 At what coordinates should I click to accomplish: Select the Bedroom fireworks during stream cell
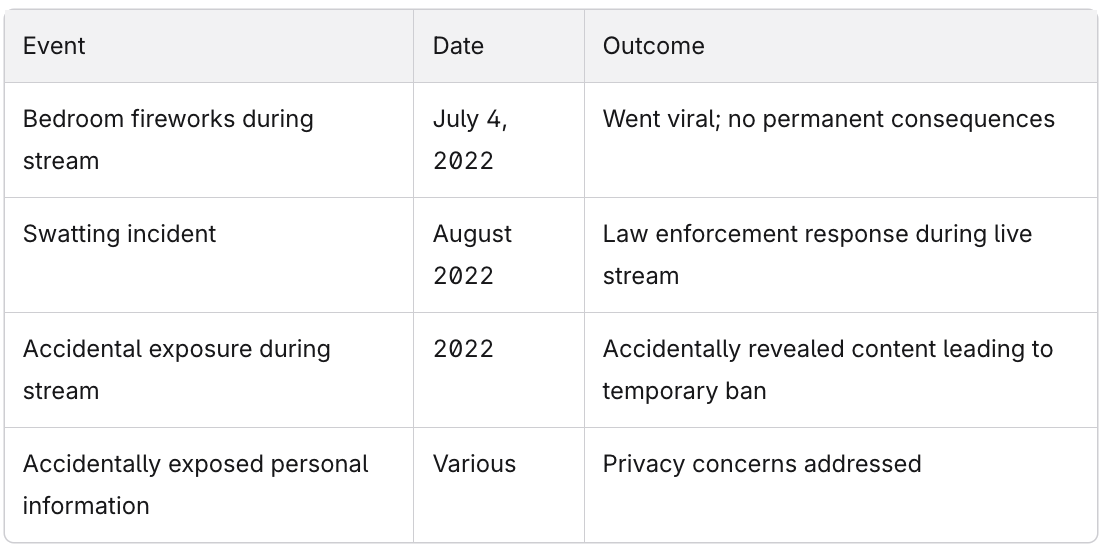pos(209,140)
